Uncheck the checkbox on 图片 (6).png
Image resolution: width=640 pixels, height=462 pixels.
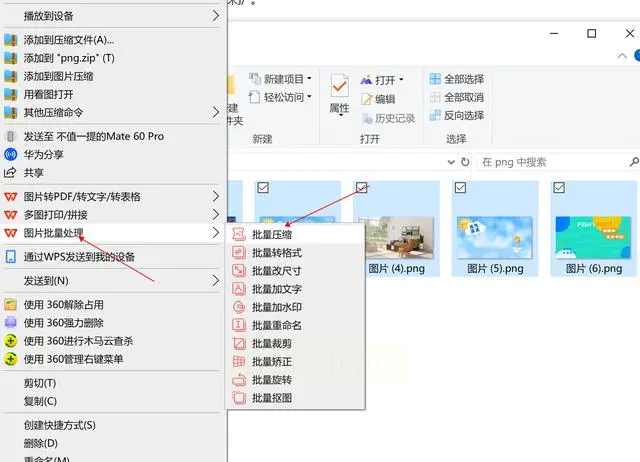[x=559, y=187]
